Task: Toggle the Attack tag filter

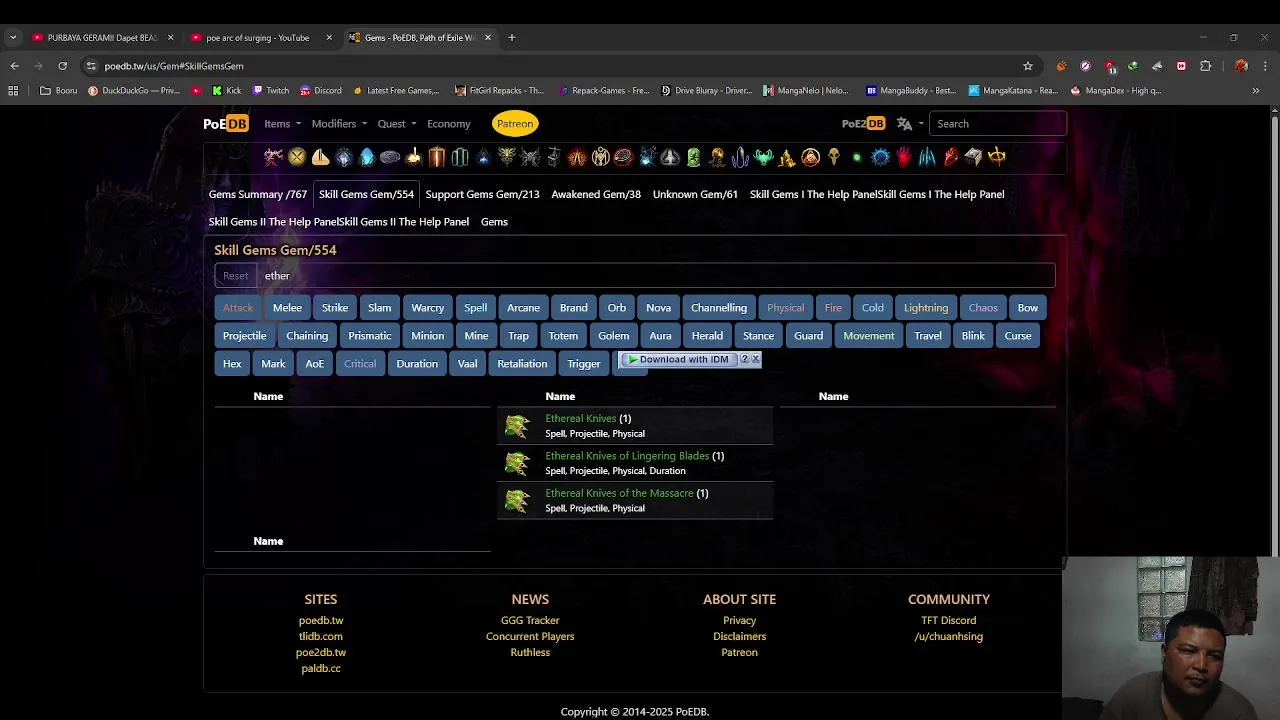Action: [x=238, y=308]
